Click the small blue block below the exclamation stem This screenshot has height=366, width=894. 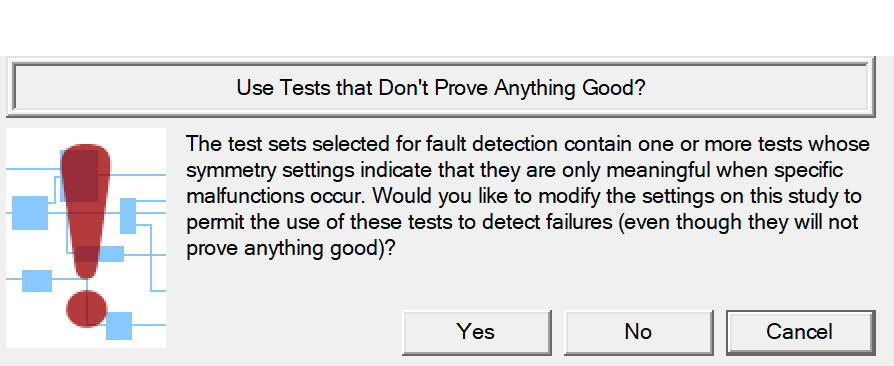[112, 254]
